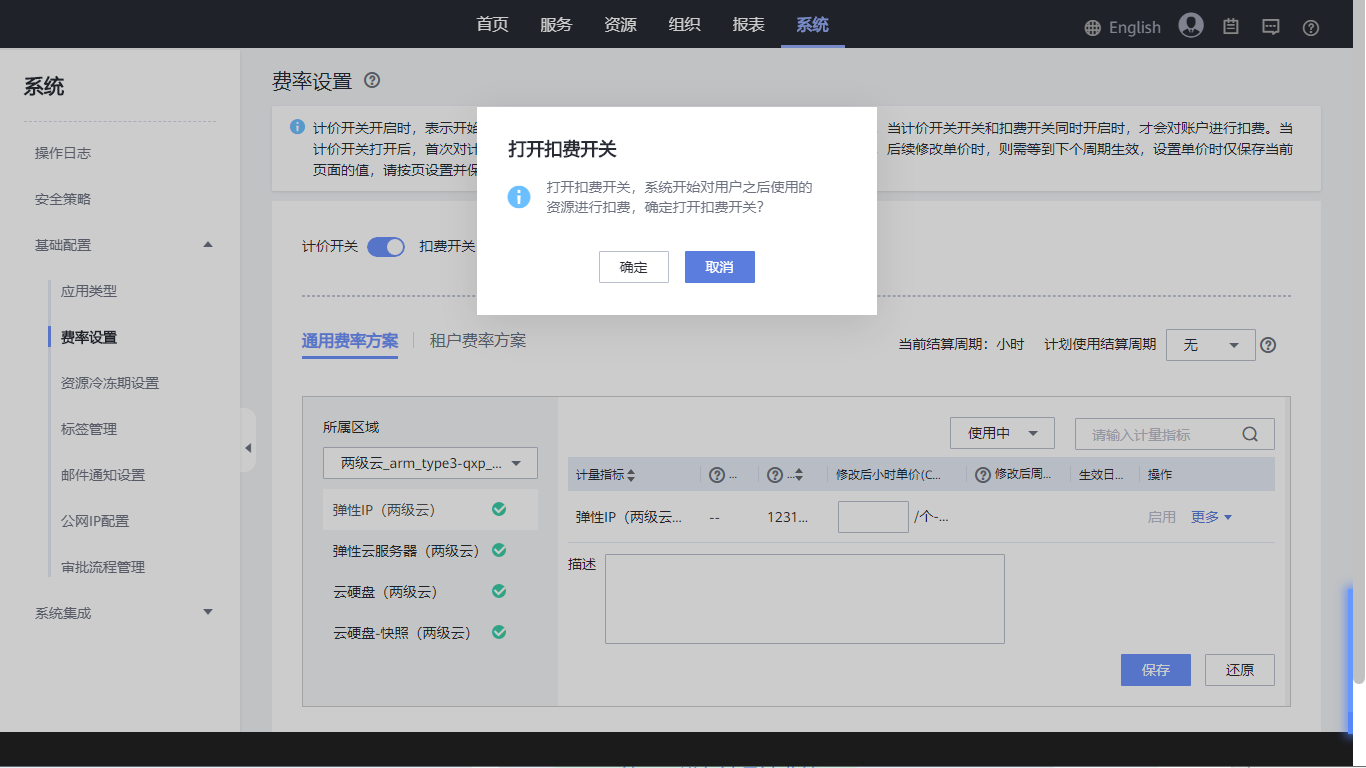Image resolution: width=1366 pixels, height=768 pixels.
Task: Collapse the left sidebar with arrow handle
Action: pyautogui.click(x=248, y=448)
